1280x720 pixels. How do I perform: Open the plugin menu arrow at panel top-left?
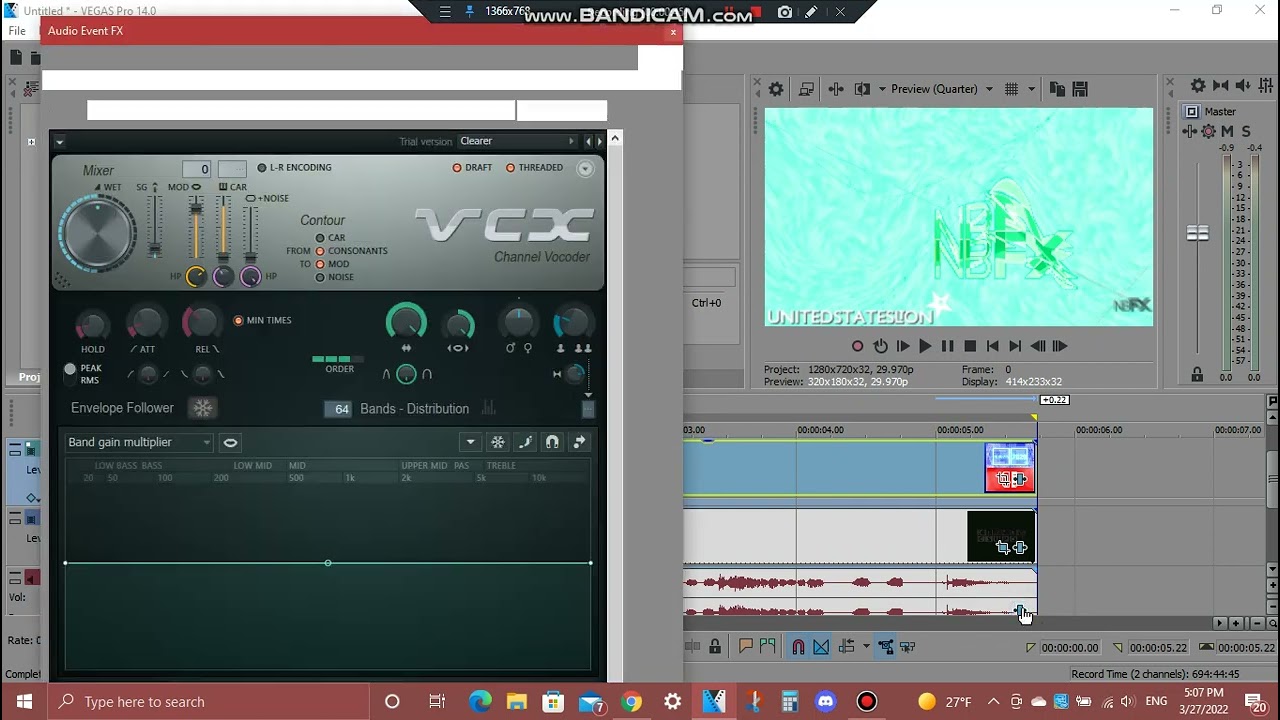pos(59,142)
